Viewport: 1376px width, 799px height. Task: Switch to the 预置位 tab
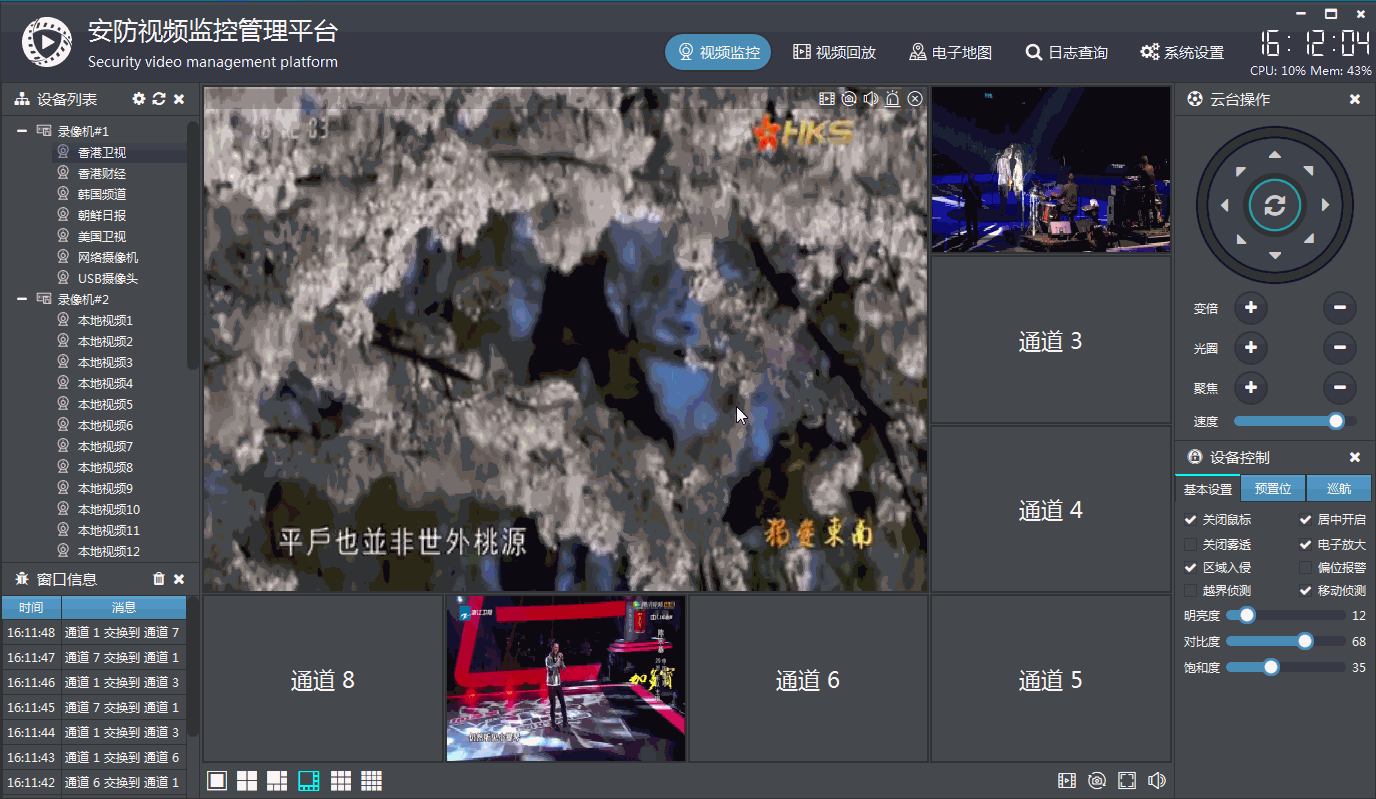pyautogui.click(x=1272, y=489)
